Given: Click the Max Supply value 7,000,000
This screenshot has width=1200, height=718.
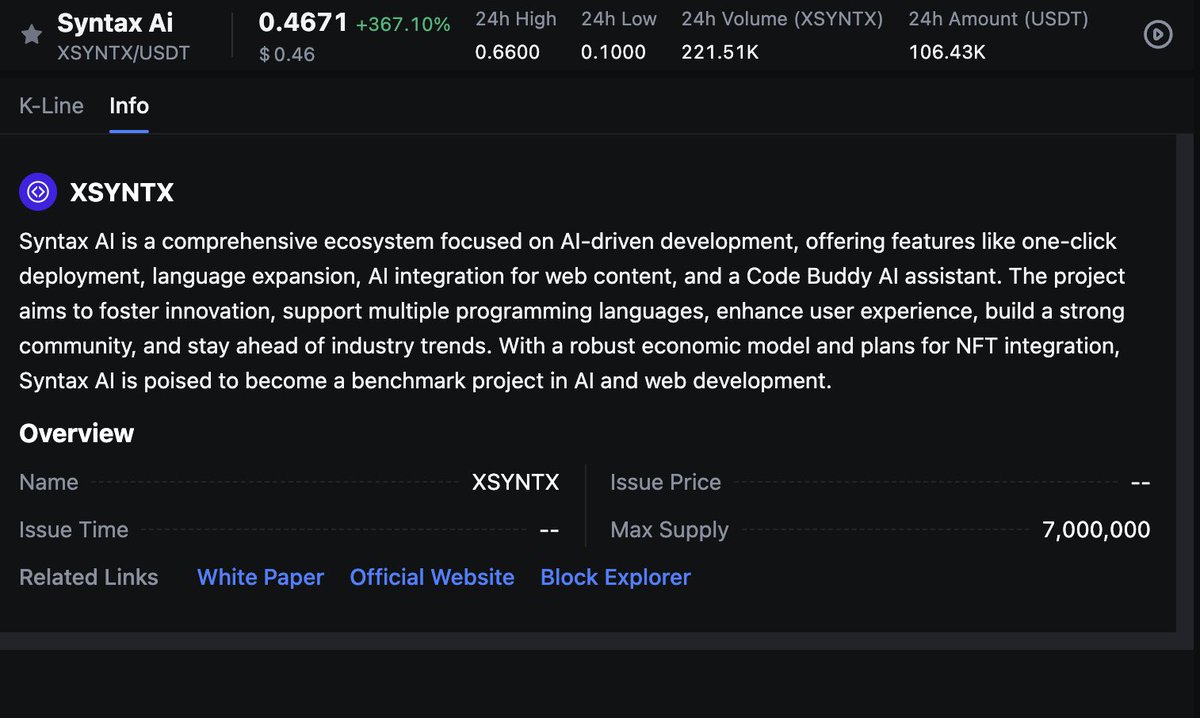Looking at the screenshot, I should click(1096, 529).
